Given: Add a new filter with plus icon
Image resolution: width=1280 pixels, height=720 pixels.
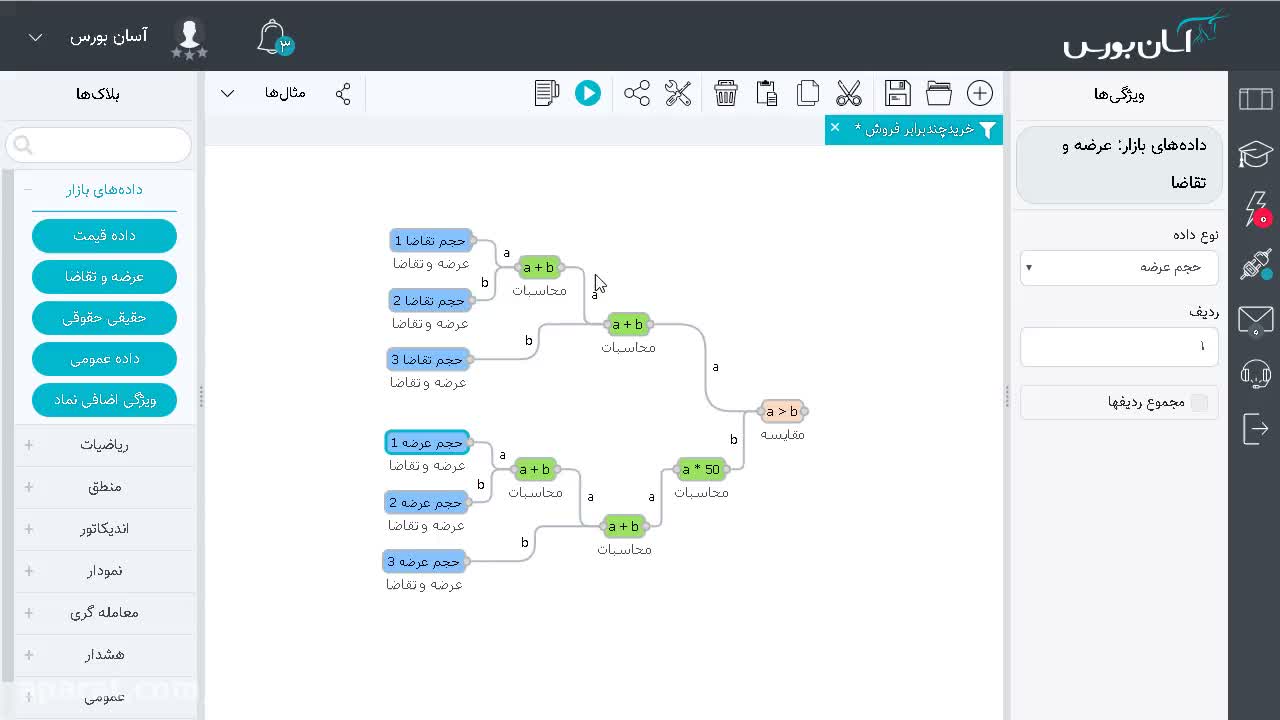Looking at the screenshot, I should point(980,93).
